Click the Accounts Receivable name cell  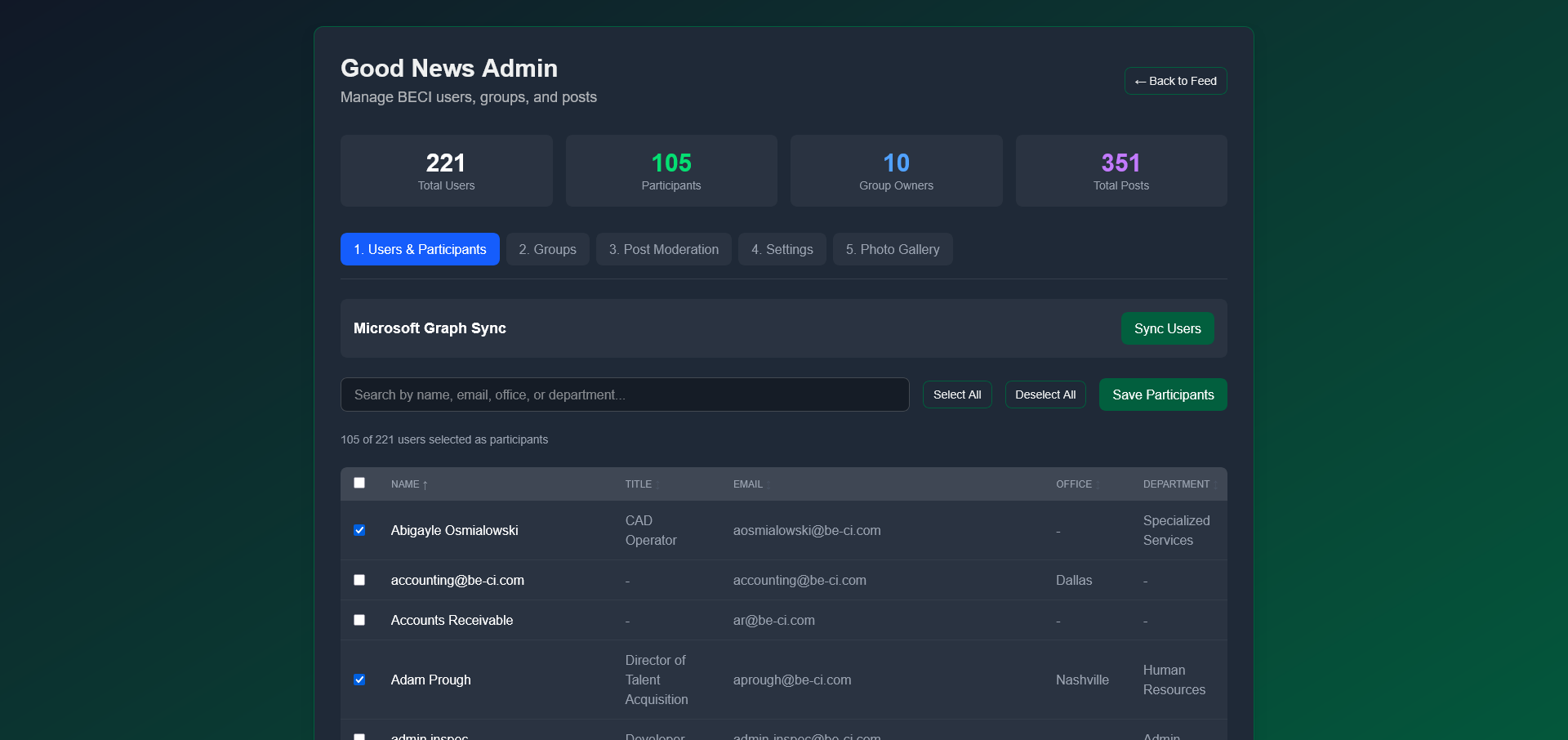[452, 620]
